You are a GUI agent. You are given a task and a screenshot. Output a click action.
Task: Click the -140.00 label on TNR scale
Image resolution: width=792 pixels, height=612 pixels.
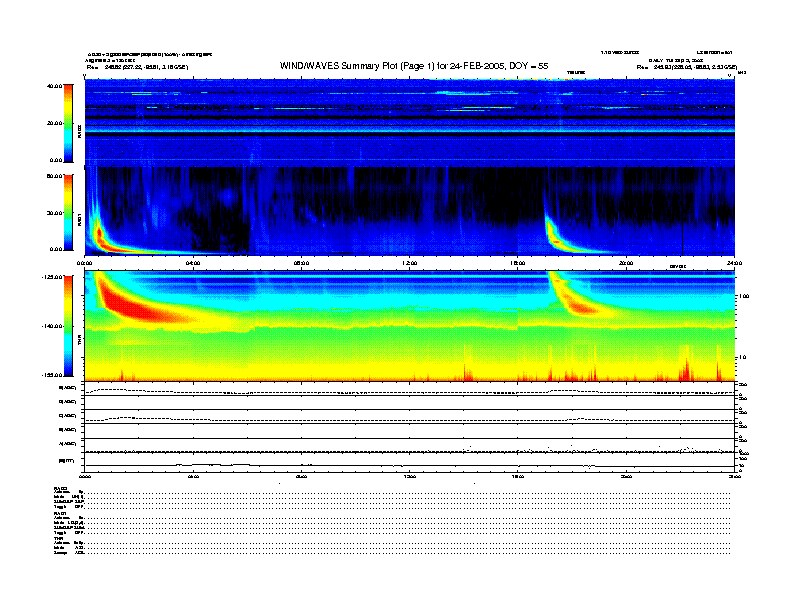pyautogui.click(x=52, y=326)
